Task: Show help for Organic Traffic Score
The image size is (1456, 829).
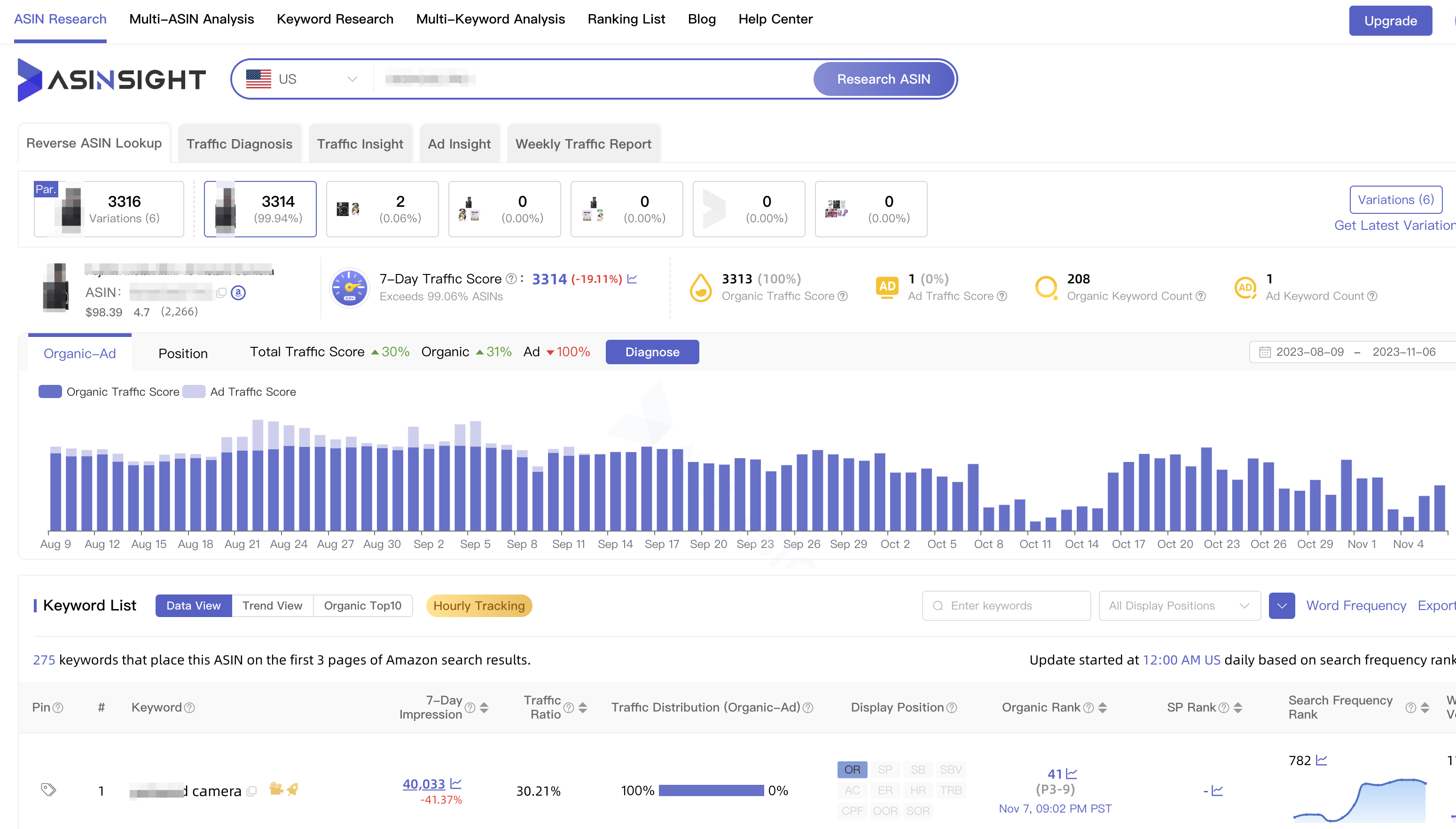Action: coord(843,296)
